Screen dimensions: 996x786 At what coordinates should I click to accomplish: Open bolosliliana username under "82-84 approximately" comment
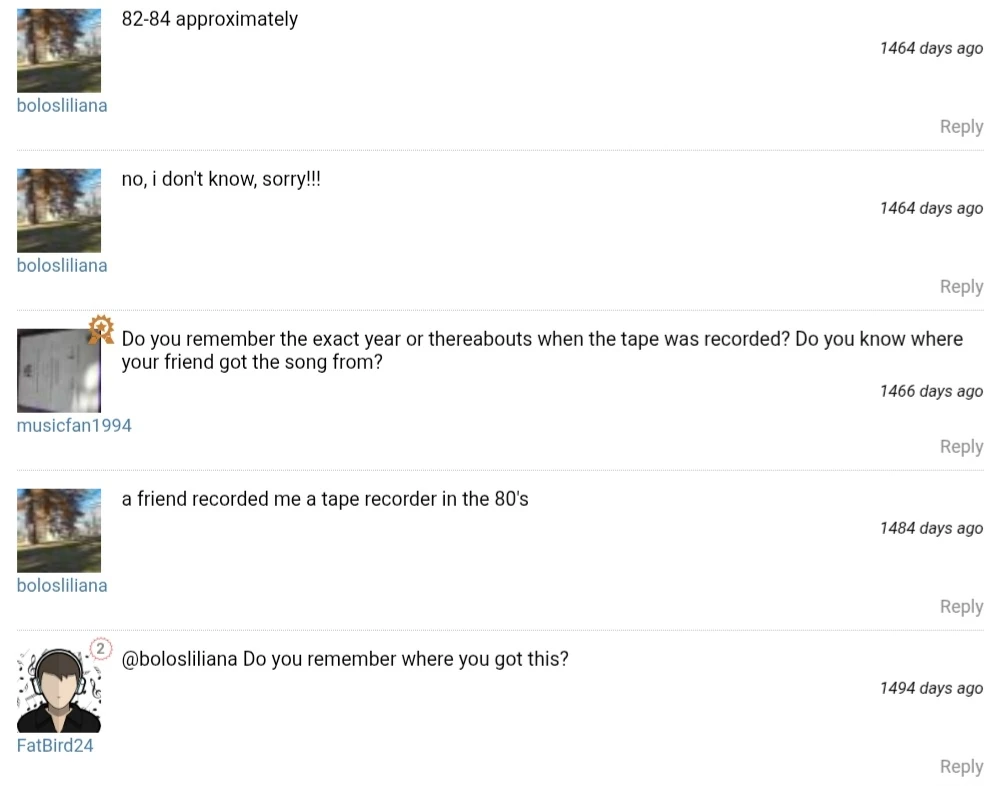pos(62,106)
